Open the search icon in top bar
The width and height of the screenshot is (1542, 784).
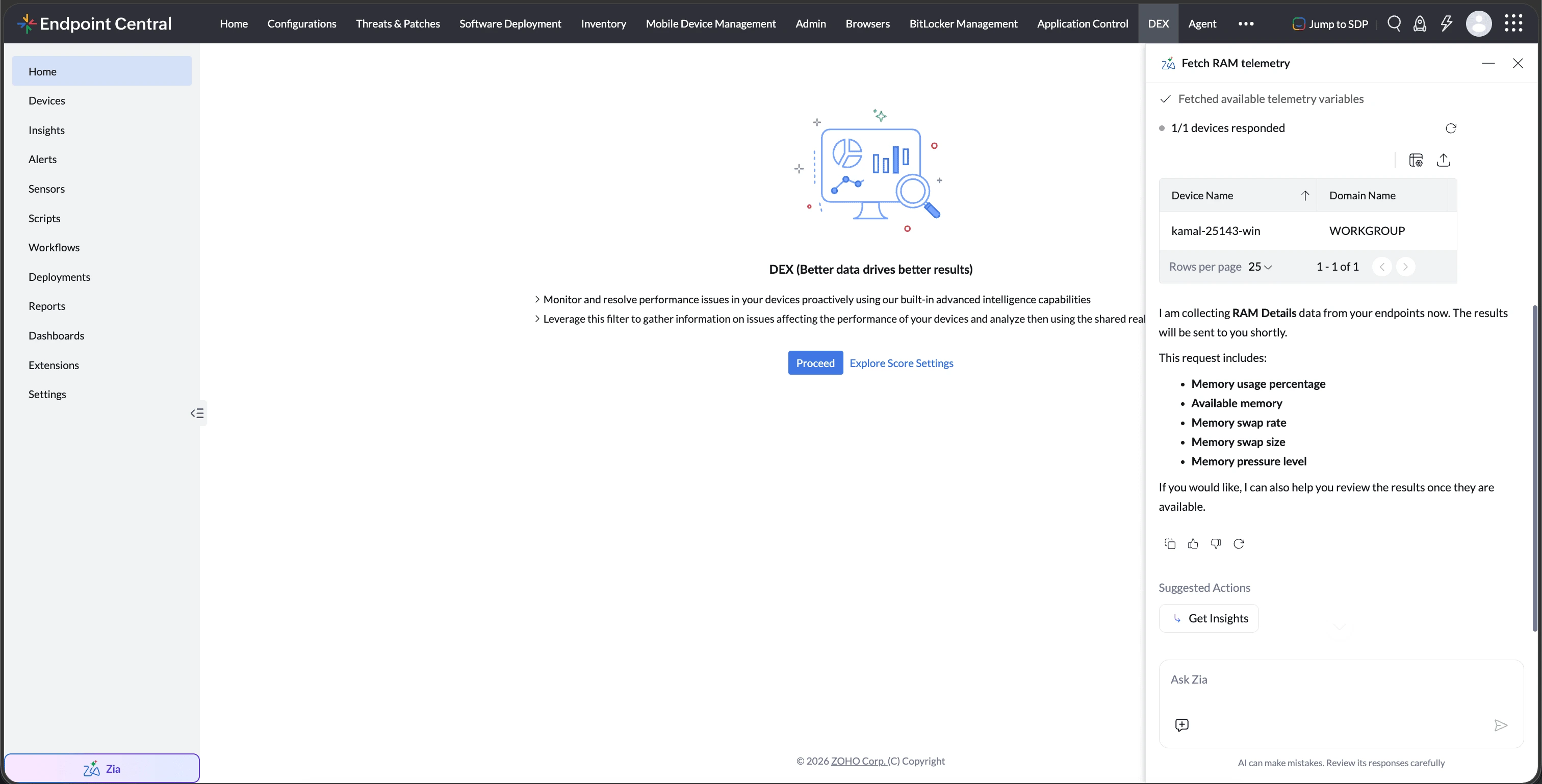click(1394, 23)
